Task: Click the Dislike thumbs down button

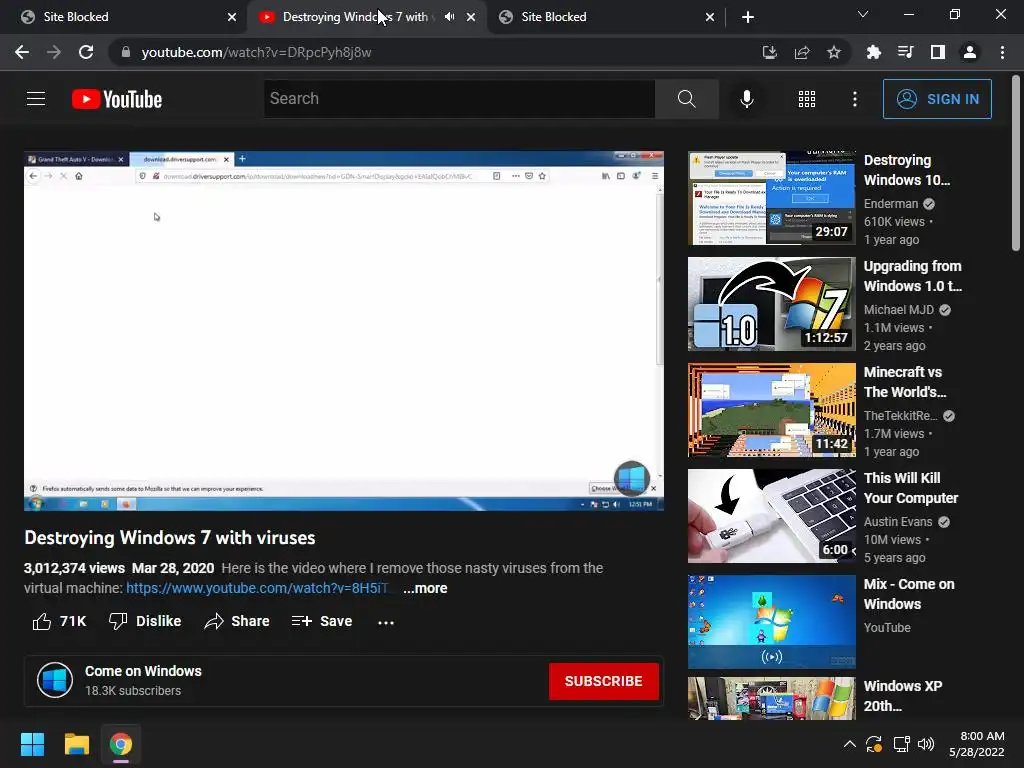Action: pos(145,621)
